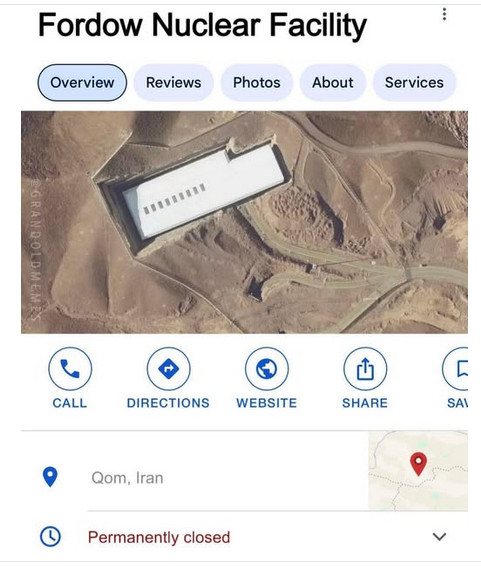This screenshot has width=481, height=566.
Task: Expand hours with the chevron arrow
Action: coord(439,537)
